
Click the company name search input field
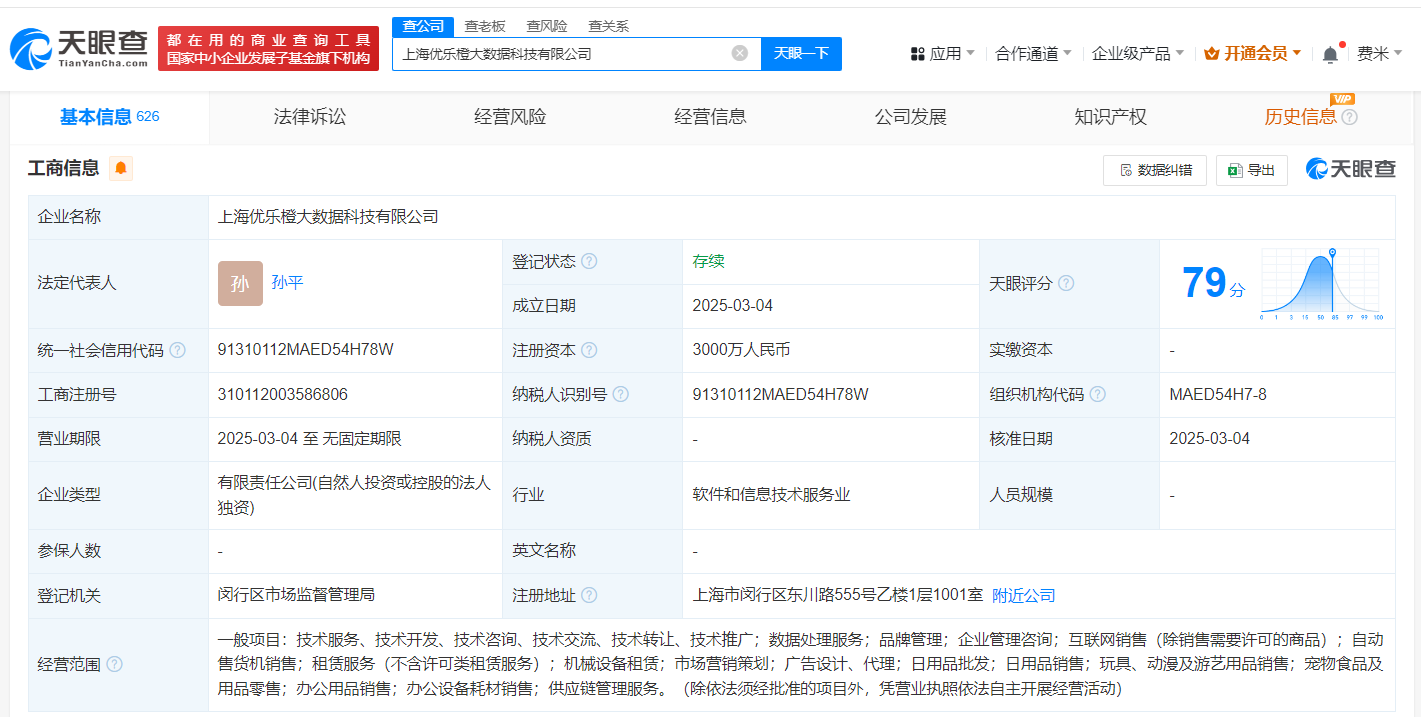pyautogui.click(x=560, y=54)
